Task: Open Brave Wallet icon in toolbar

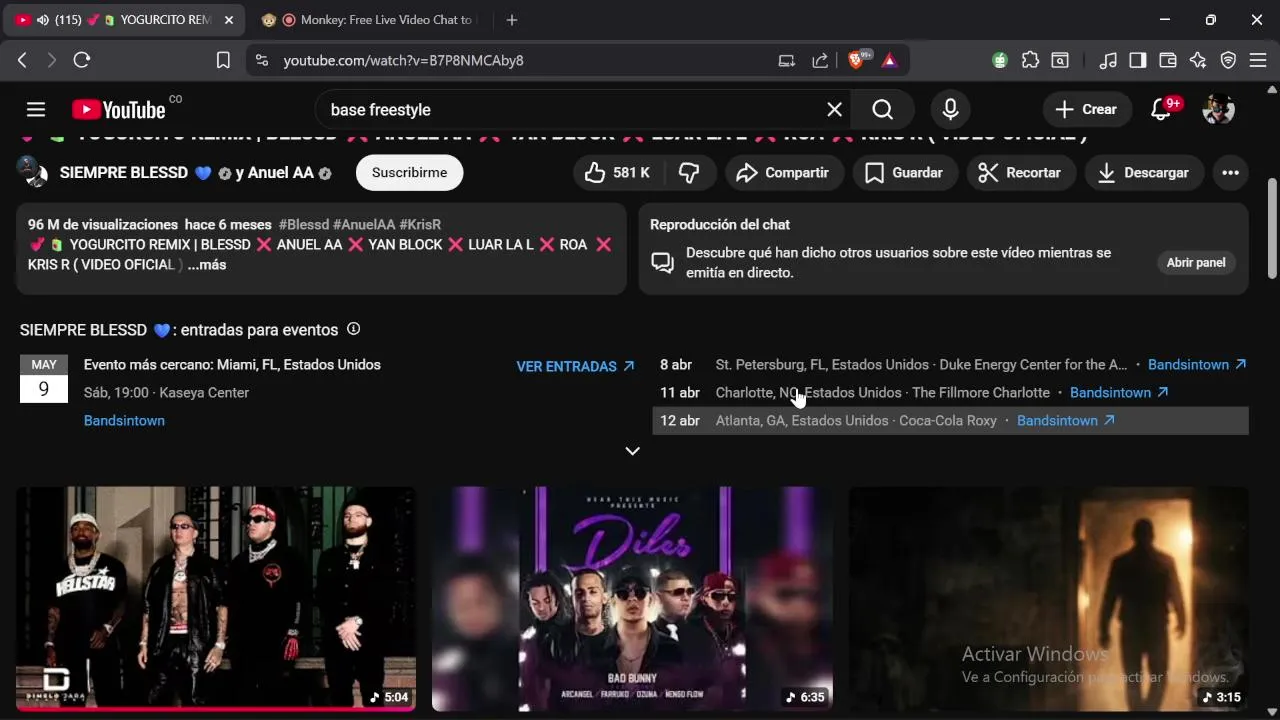Action: pyautogui.click(x=1167, y=60)
